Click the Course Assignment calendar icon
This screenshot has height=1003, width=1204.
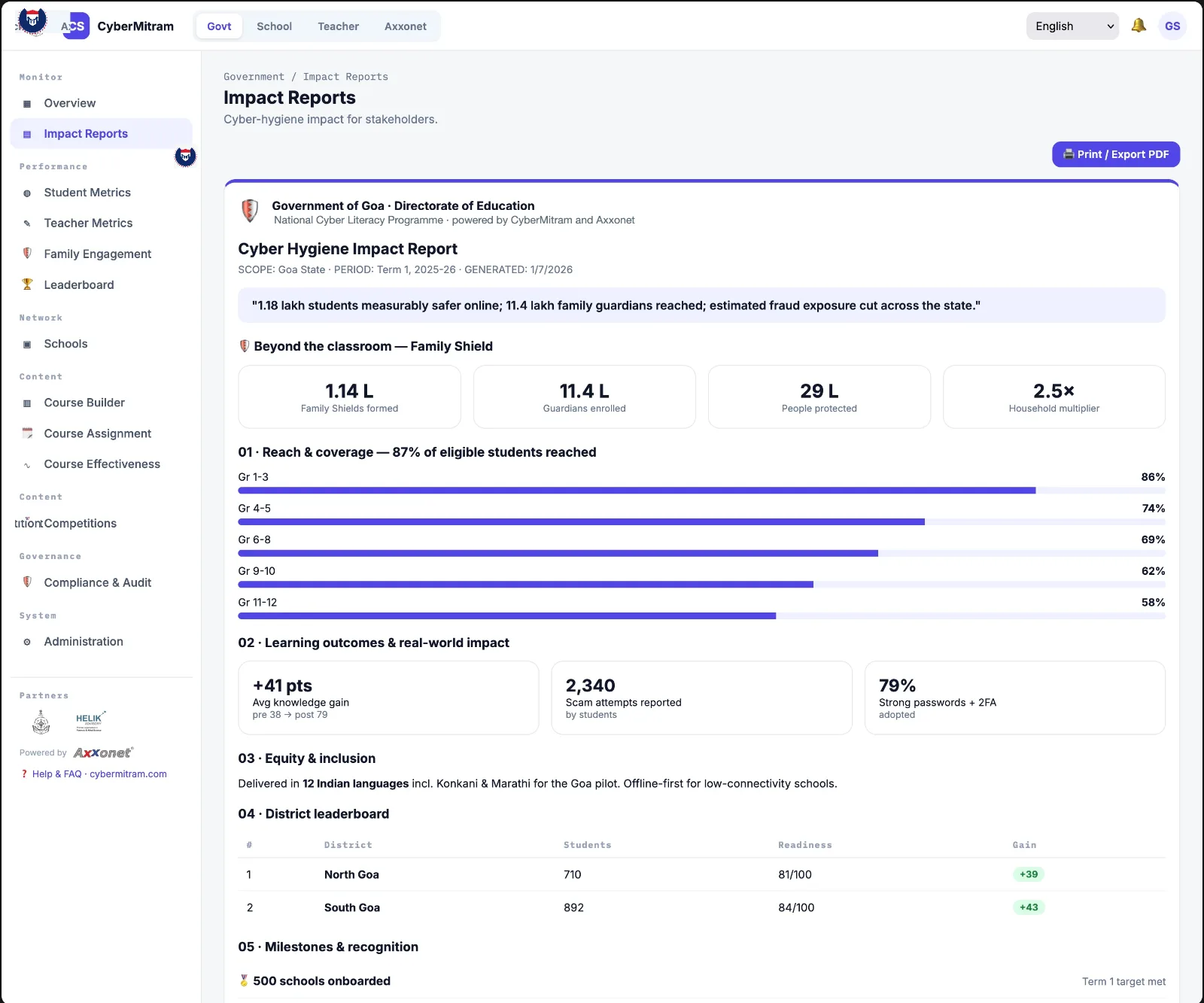[27, 433]
